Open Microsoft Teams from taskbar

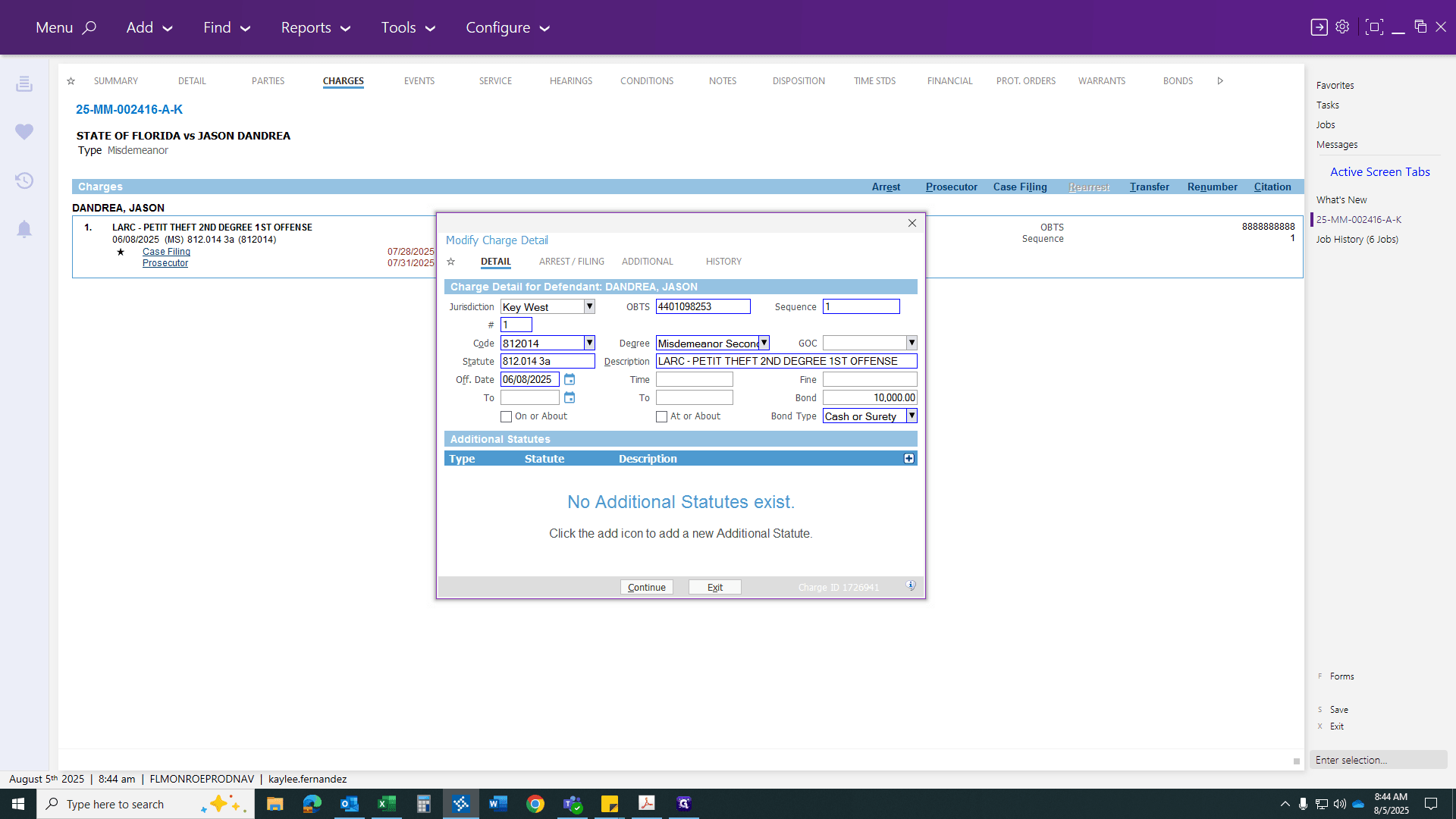(573, 804)
